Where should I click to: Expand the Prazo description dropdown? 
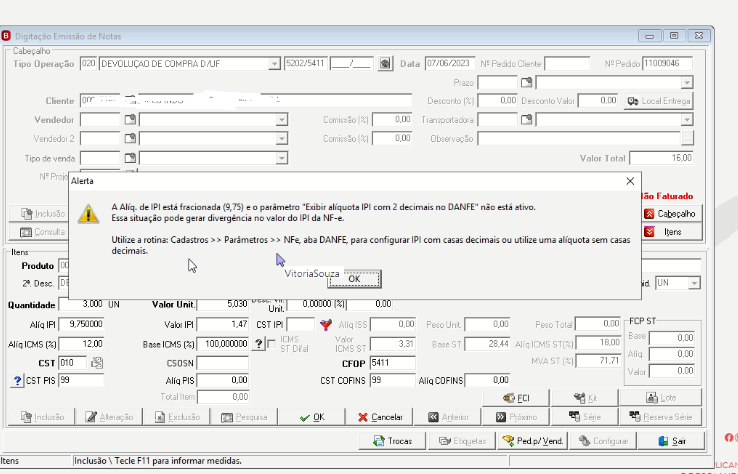point(687,83)
